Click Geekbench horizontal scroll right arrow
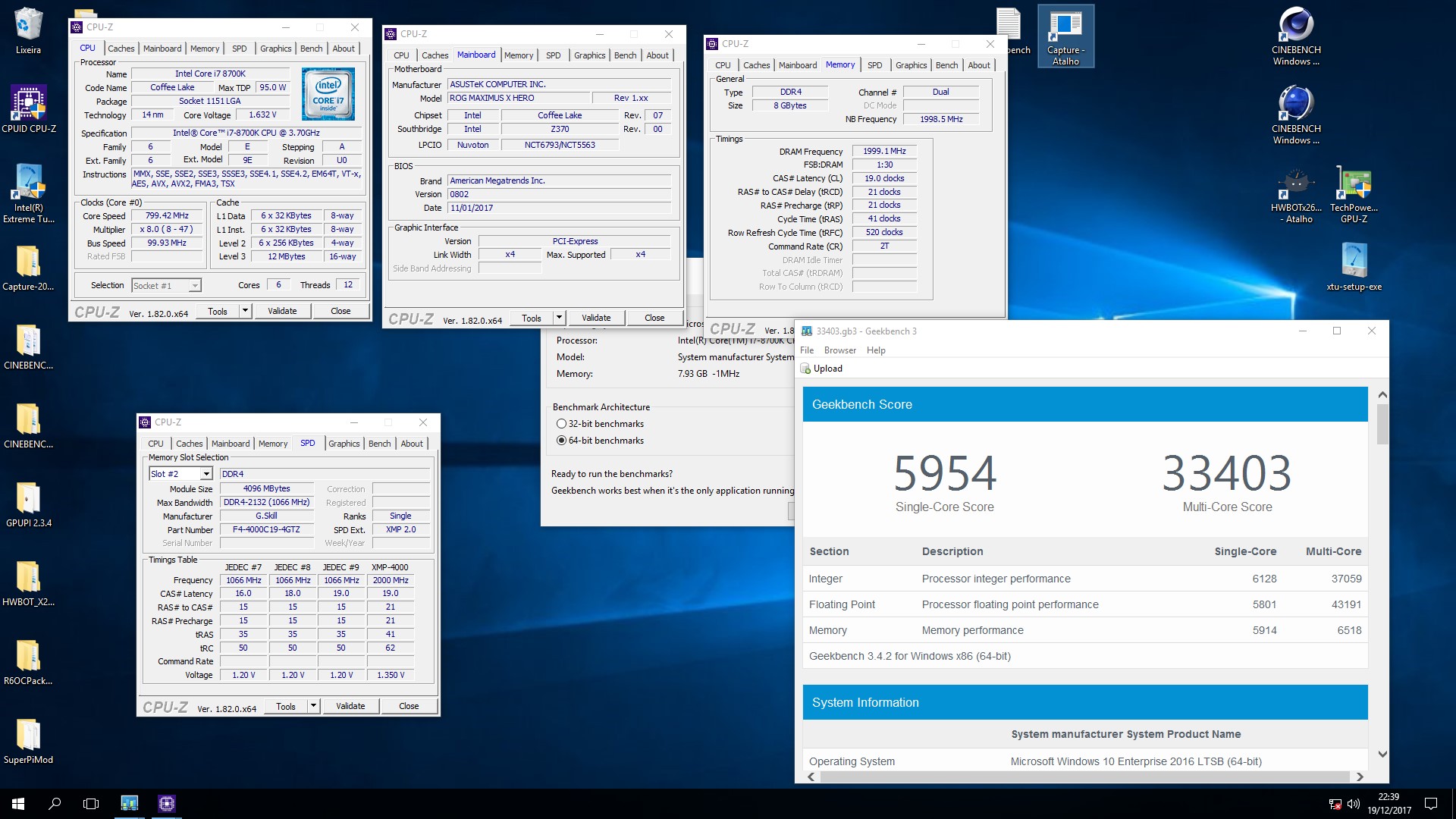This screenshot has width=1456, height=819. [x=1360, y=777]
